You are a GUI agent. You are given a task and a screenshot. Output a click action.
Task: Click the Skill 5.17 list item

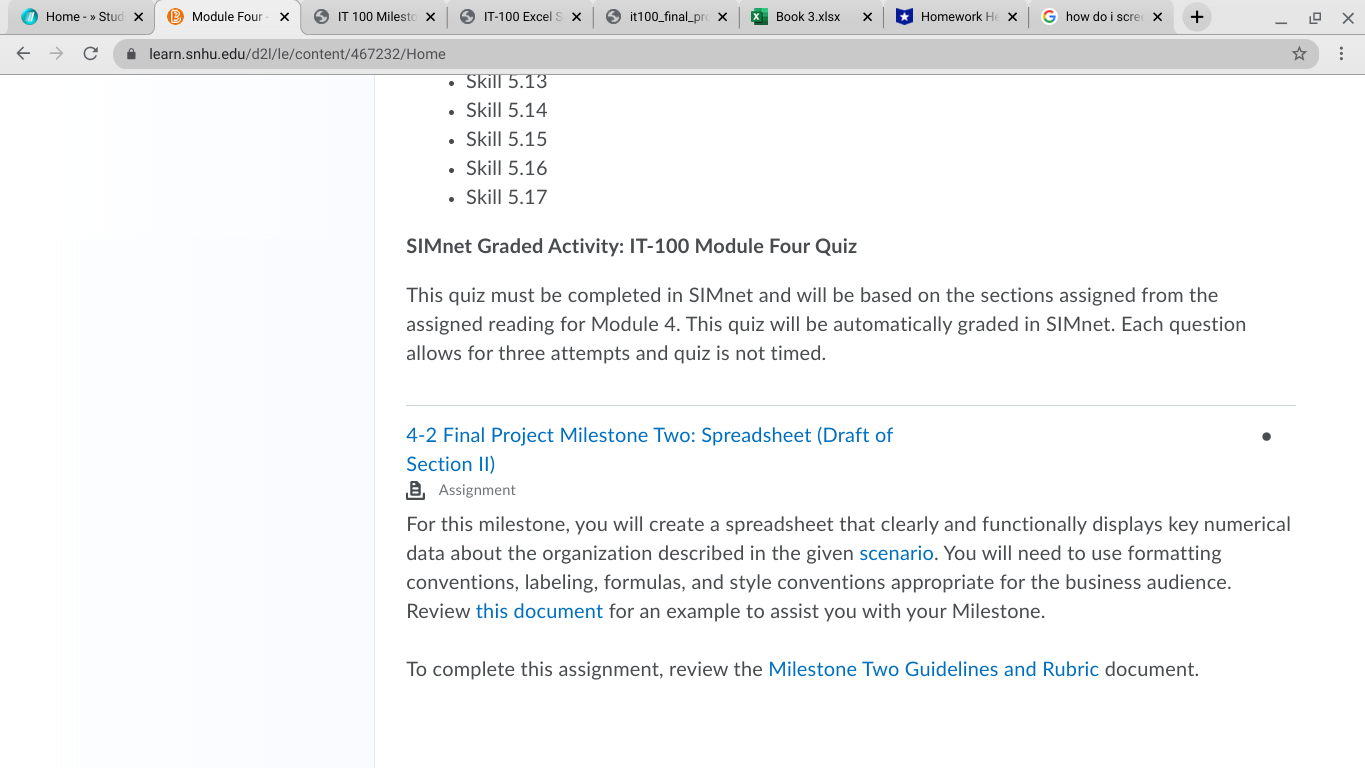point(506,197)
